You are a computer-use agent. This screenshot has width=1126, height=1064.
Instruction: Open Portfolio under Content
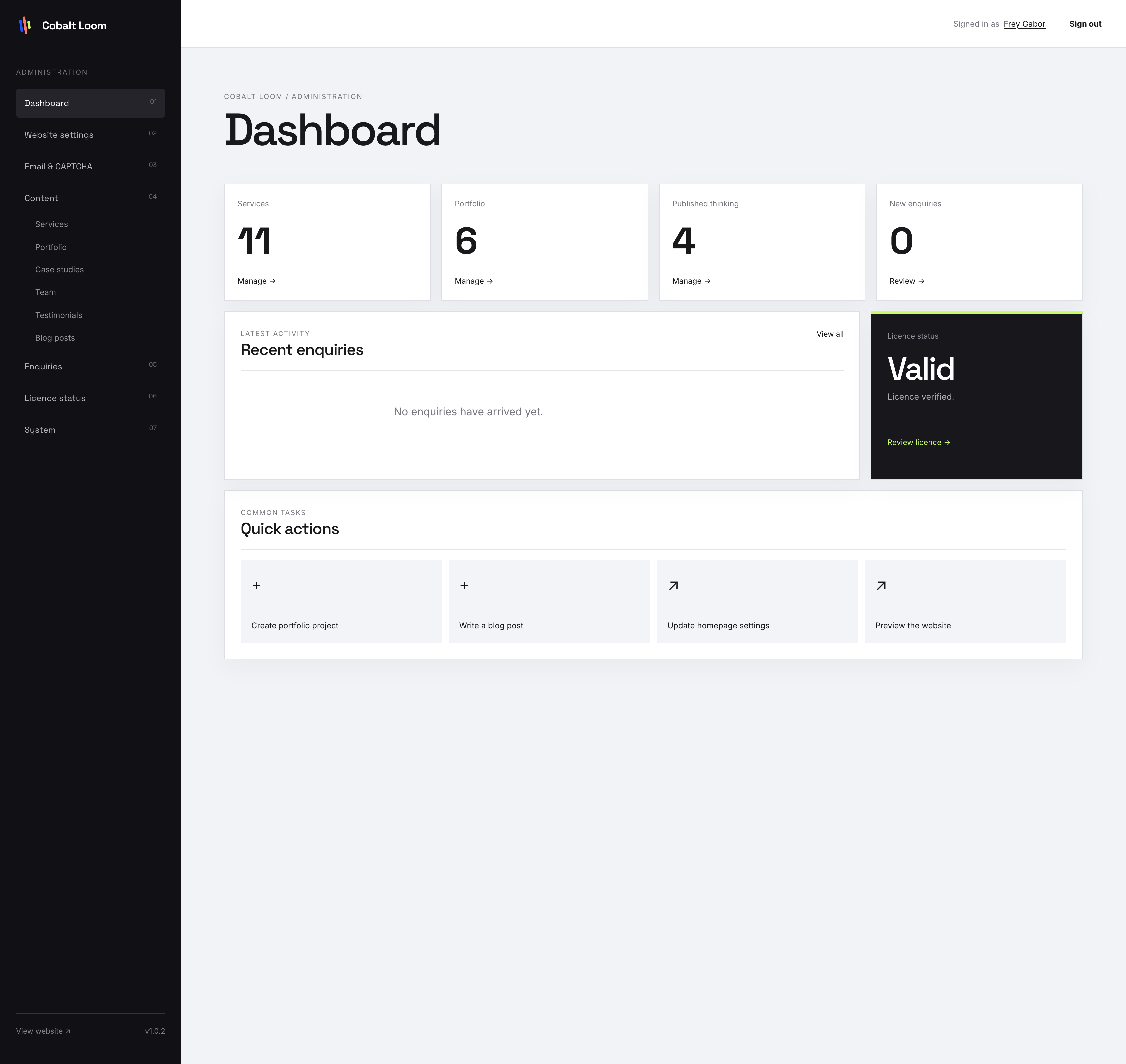tap(51, 247)
